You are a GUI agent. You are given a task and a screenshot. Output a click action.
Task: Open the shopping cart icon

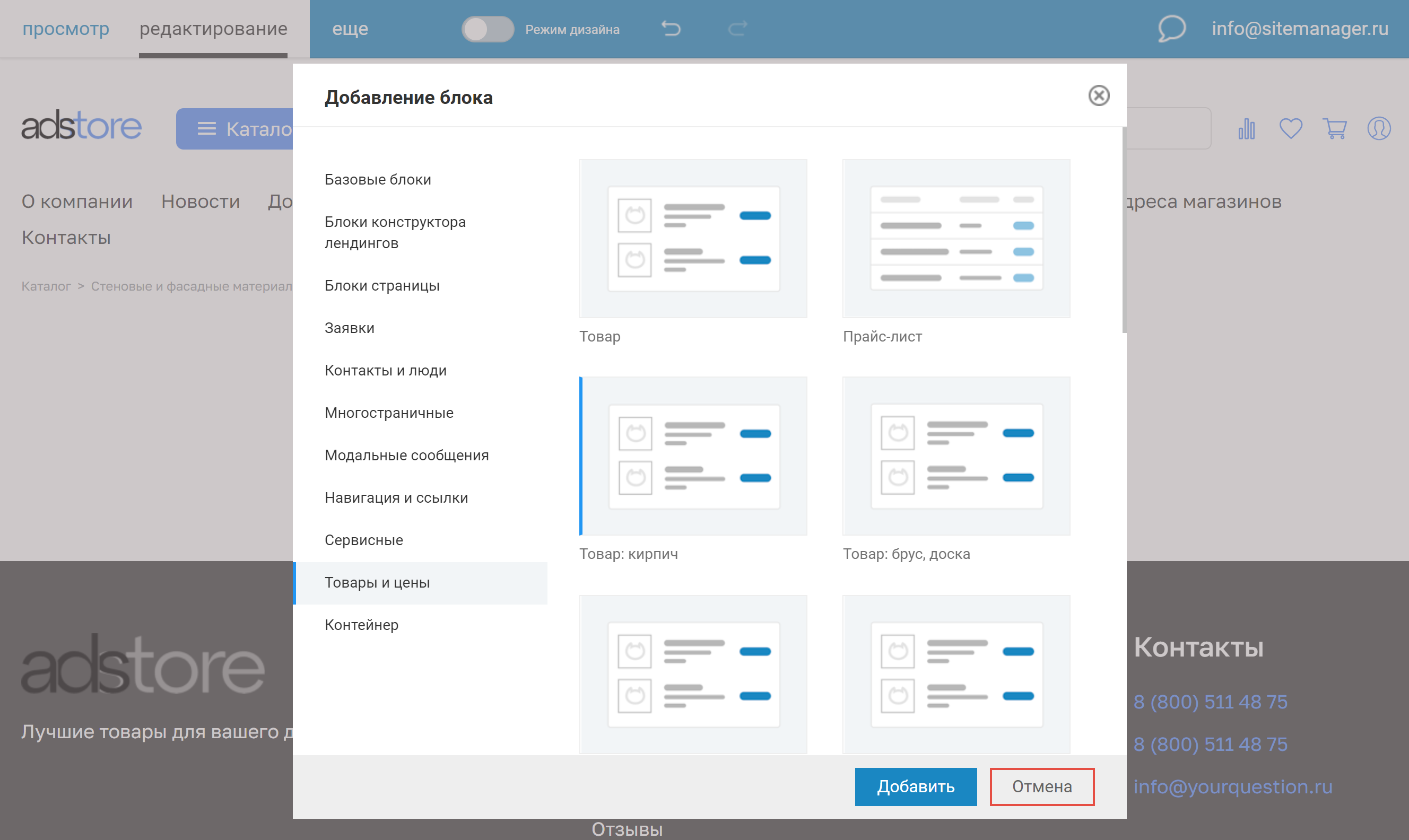click(1334, 129)
